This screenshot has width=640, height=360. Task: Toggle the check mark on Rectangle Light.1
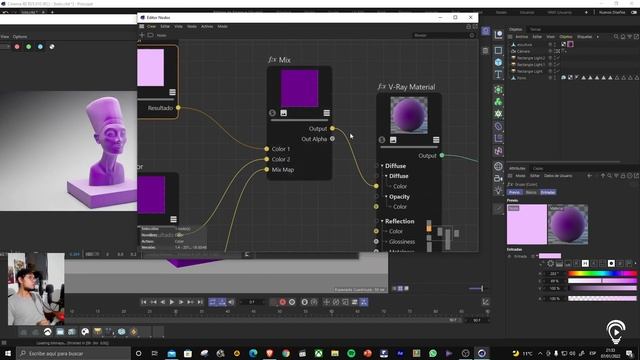pos(557,64)
